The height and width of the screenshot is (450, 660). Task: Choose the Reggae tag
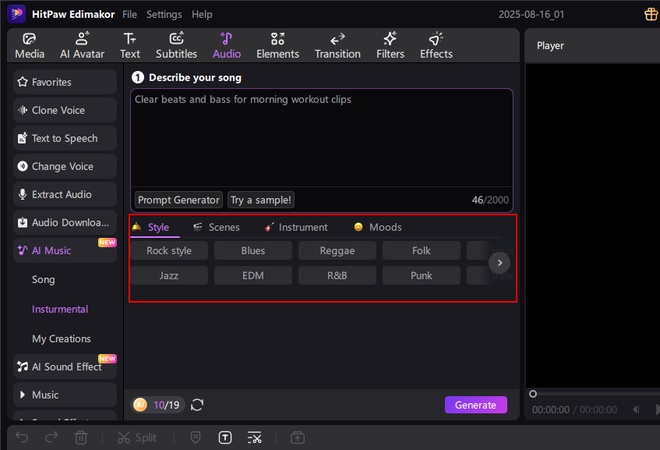coord(337,251)
